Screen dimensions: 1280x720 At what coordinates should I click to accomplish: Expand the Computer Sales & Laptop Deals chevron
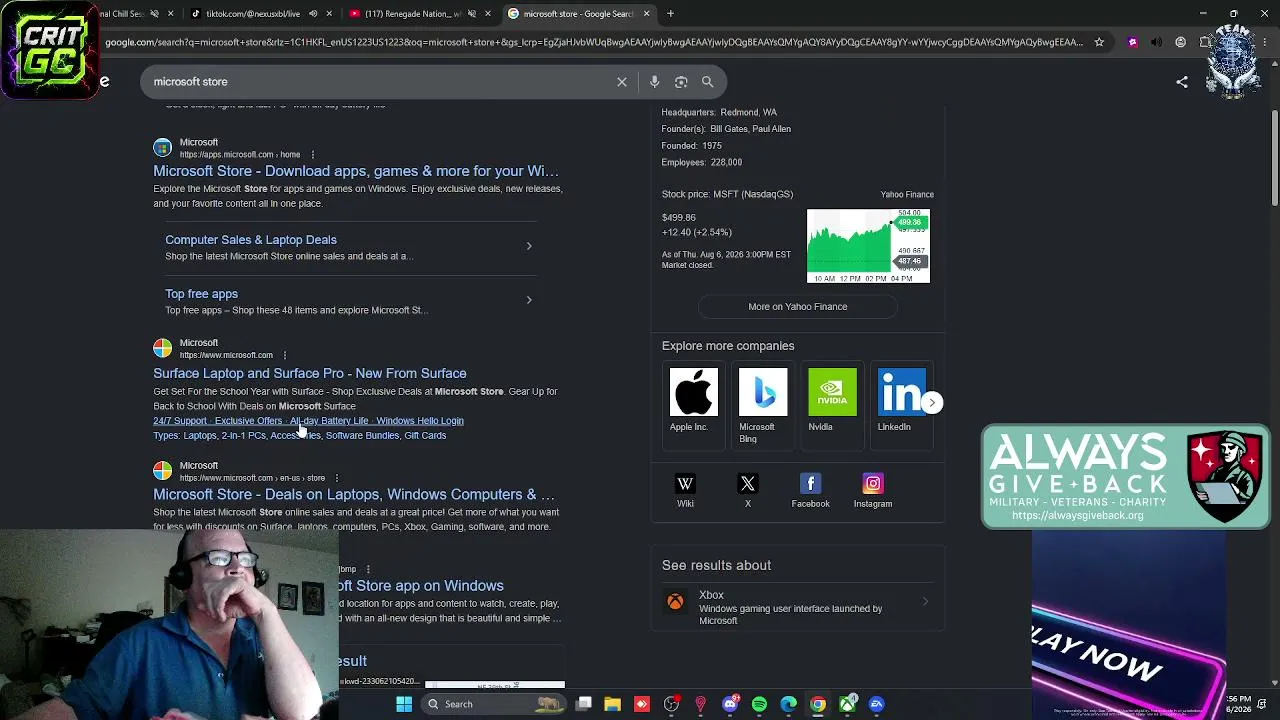point(529,246)
